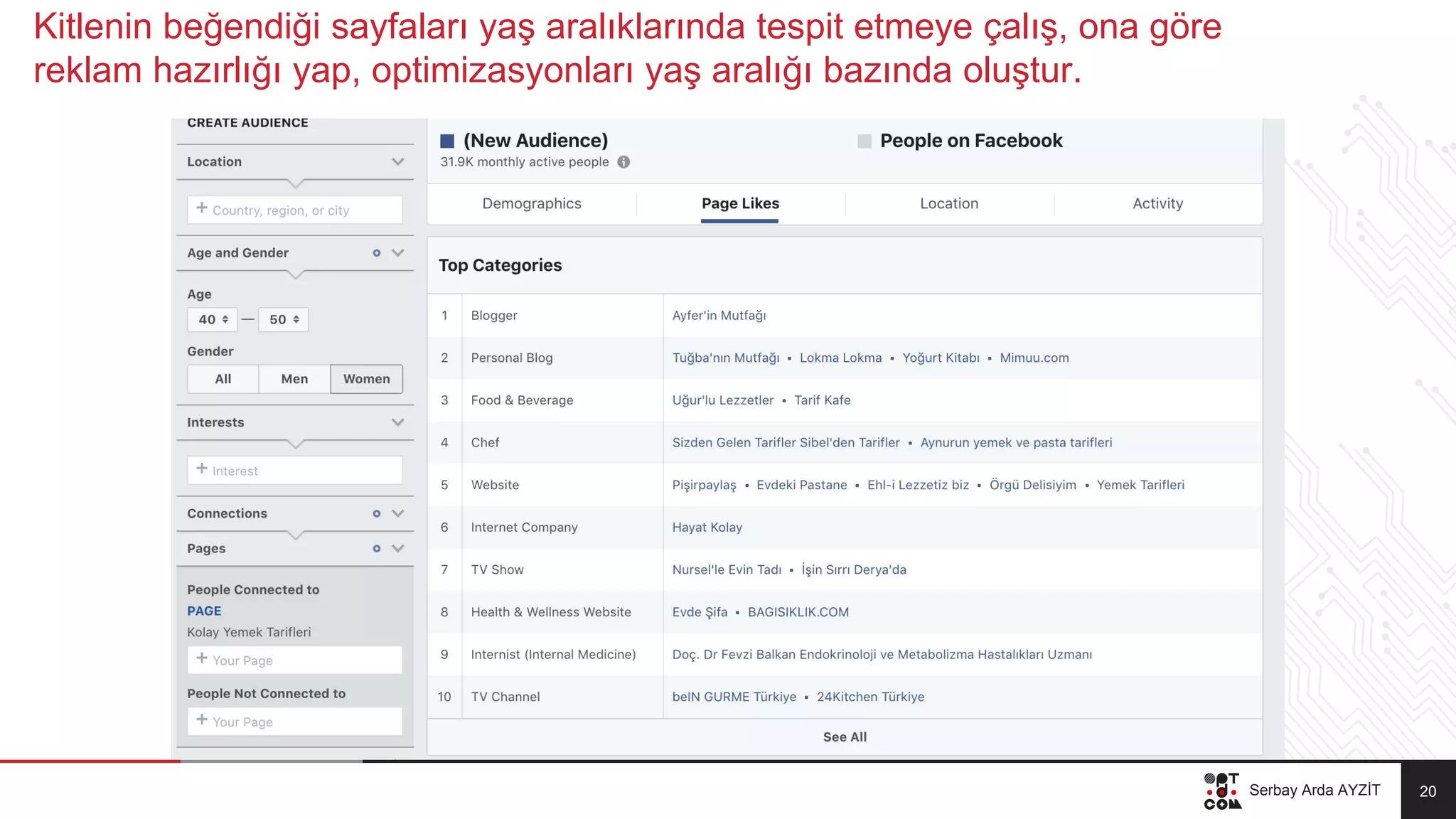The width and height of the screenshot is (1456, 819).
Task: Click the Kolay Yemek Tarifleri connected page entry
Action: 249,632
